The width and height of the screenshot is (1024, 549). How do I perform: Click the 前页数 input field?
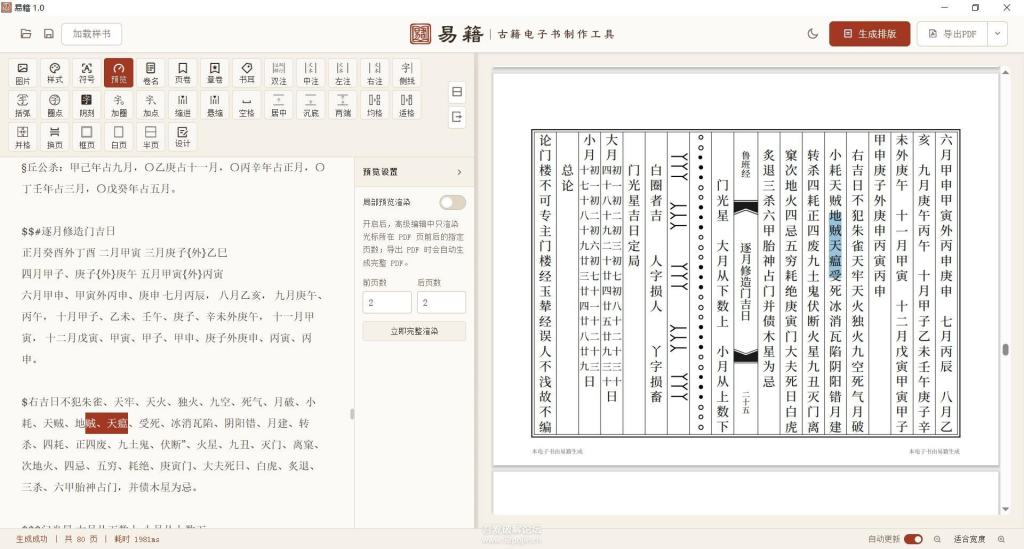click(x=387, y=303)
